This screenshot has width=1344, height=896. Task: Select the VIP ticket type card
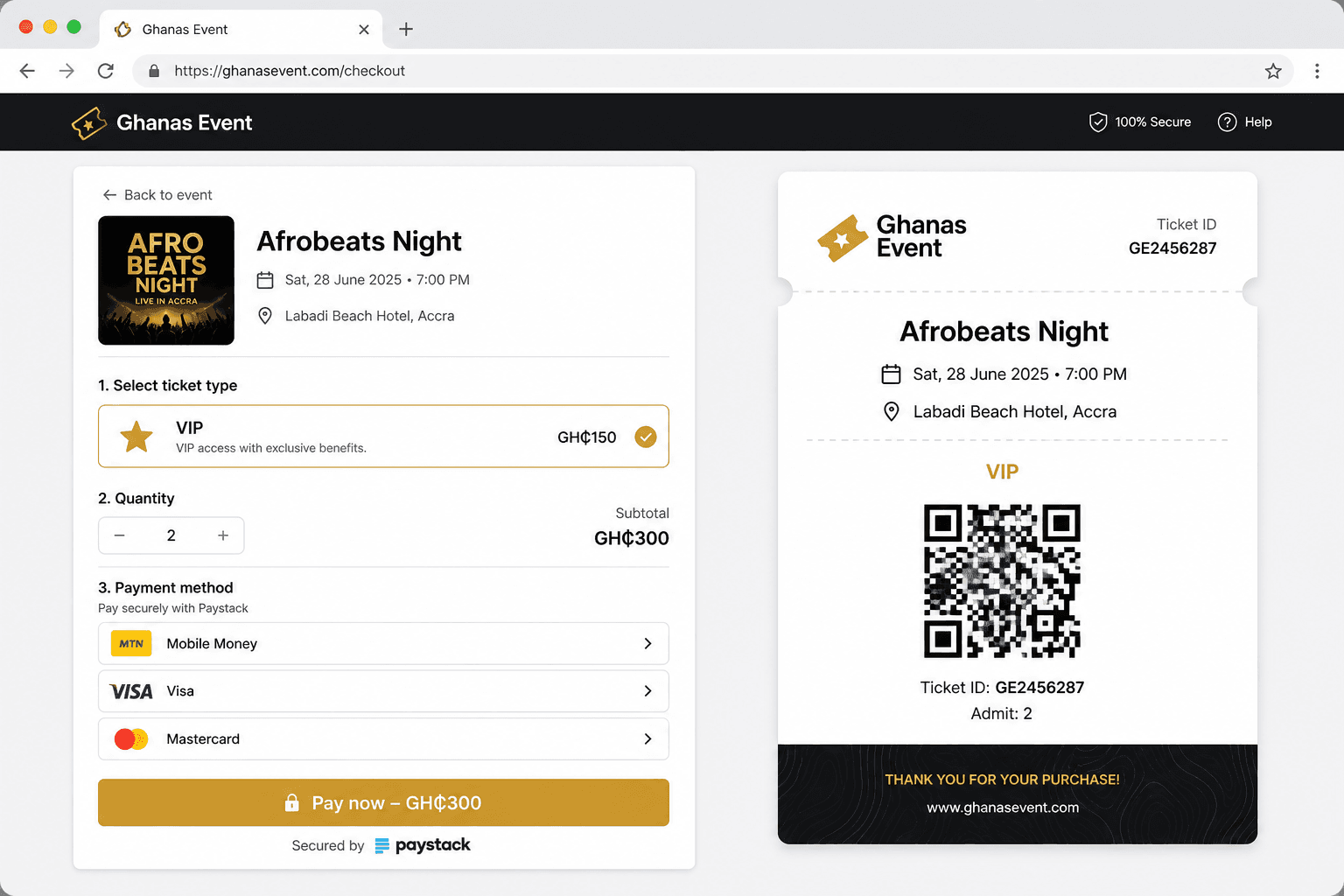point(383,436)
